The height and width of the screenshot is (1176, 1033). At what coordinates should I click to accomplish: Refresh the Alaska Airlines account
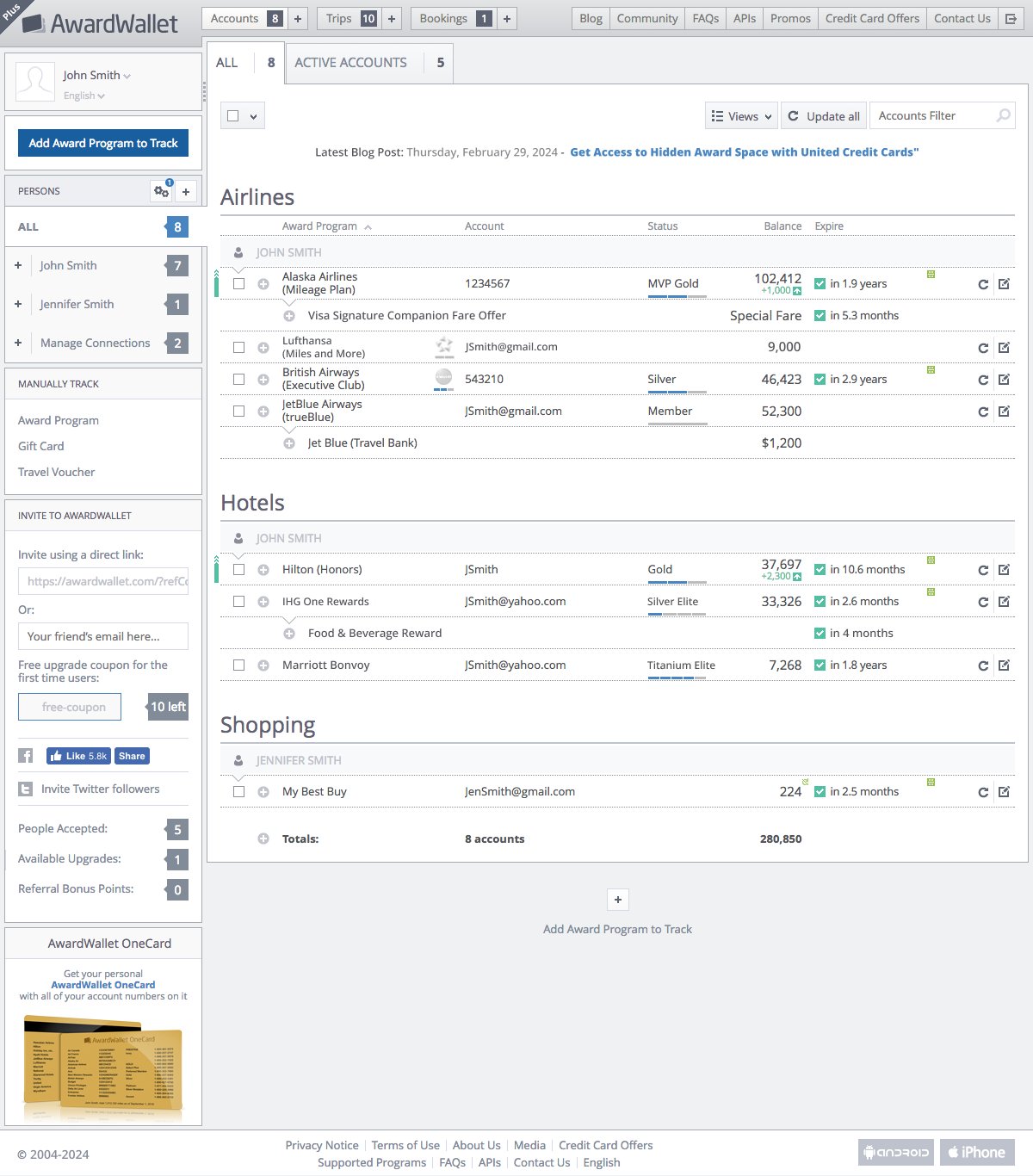click(983, 284)
